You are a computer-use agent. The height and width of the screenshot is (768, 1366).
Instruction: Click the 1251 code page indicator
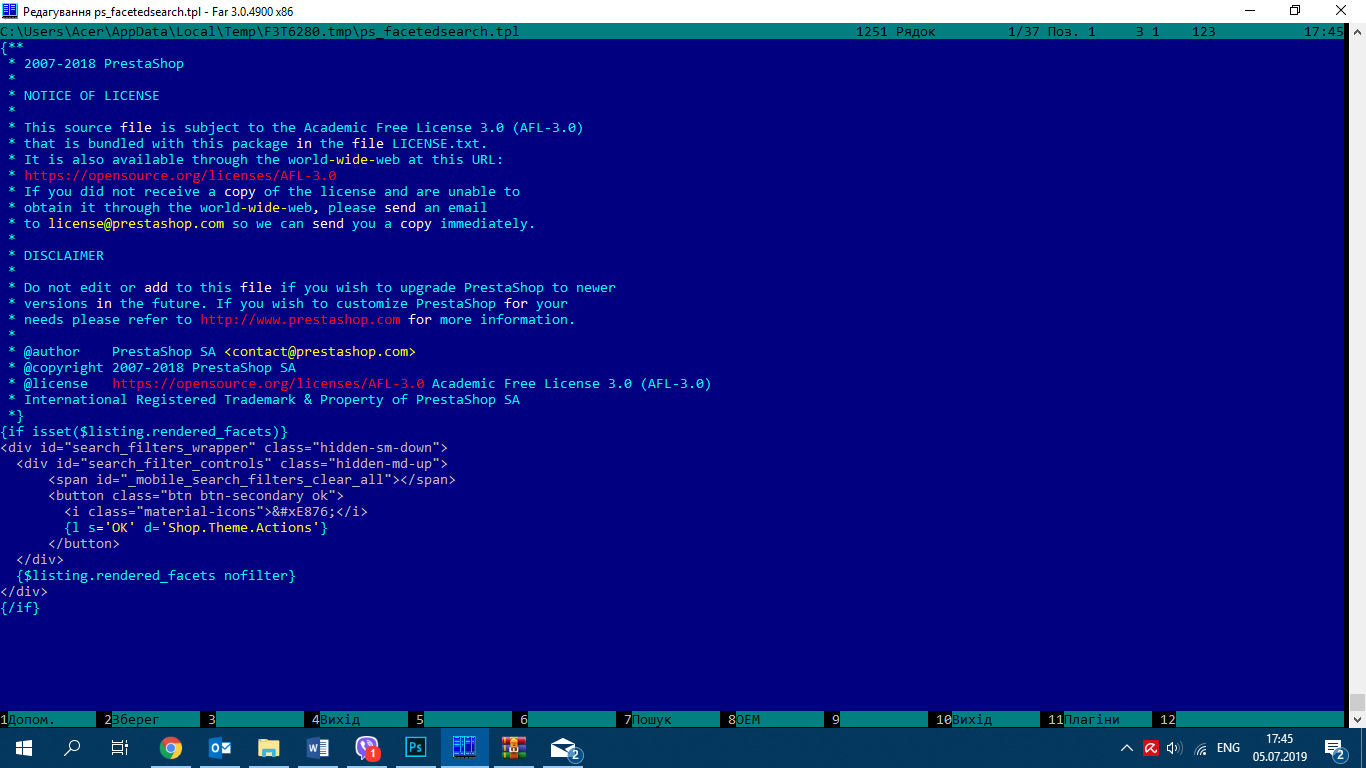872,31
